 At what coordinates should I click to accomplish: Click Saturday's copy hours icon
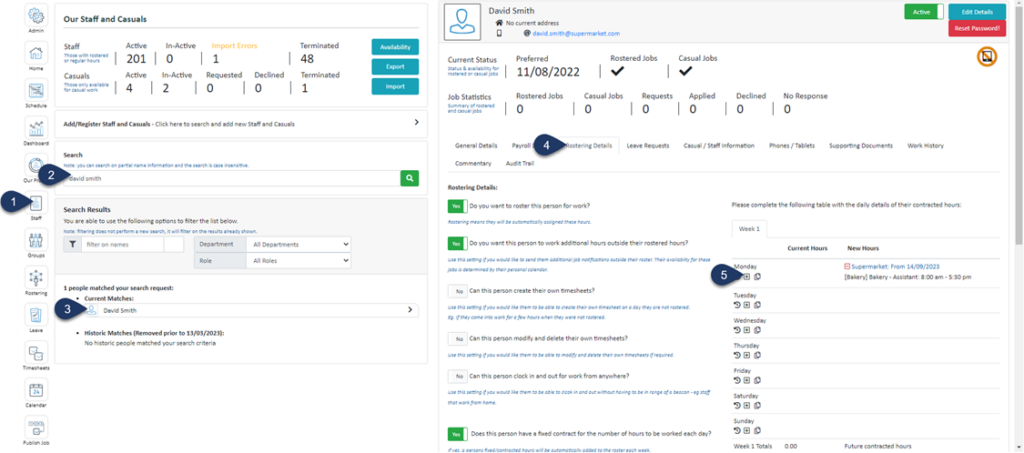click(758, 405)
